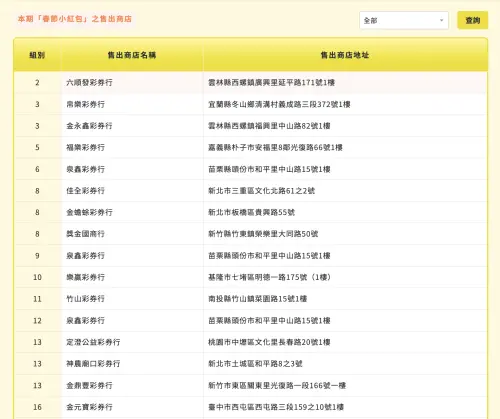Click group number 9 cell
The width and height of the screenshot is (500, 419).
pos(37,255)
